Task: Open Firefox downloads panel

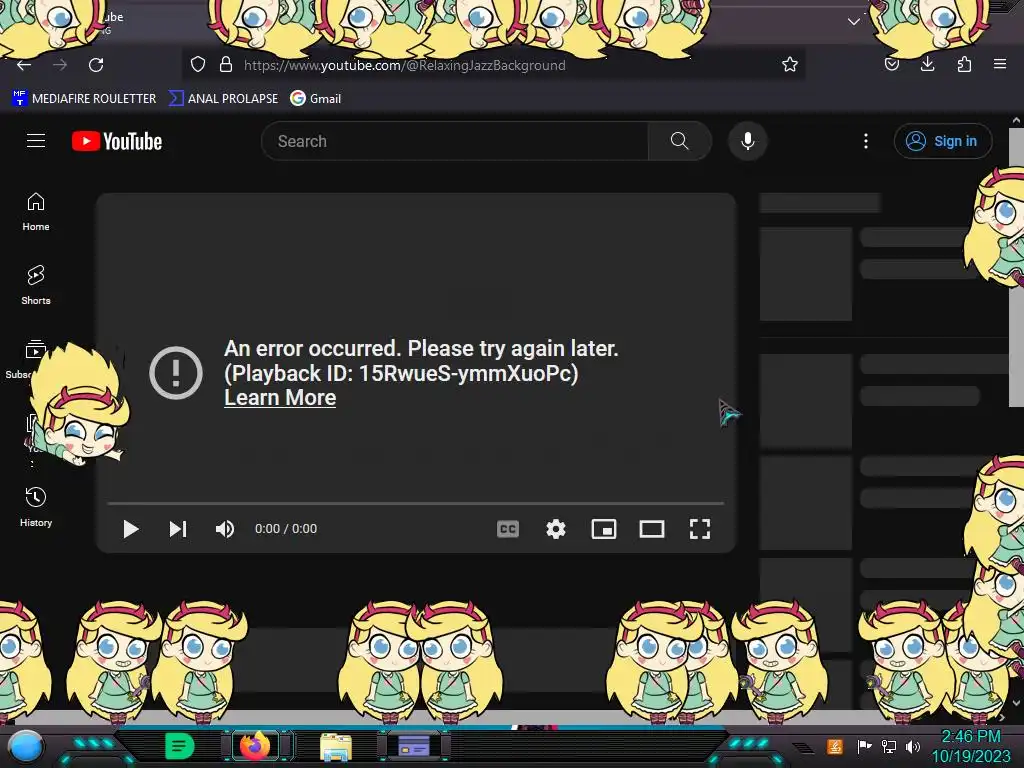Action: (x=927, y=64)
